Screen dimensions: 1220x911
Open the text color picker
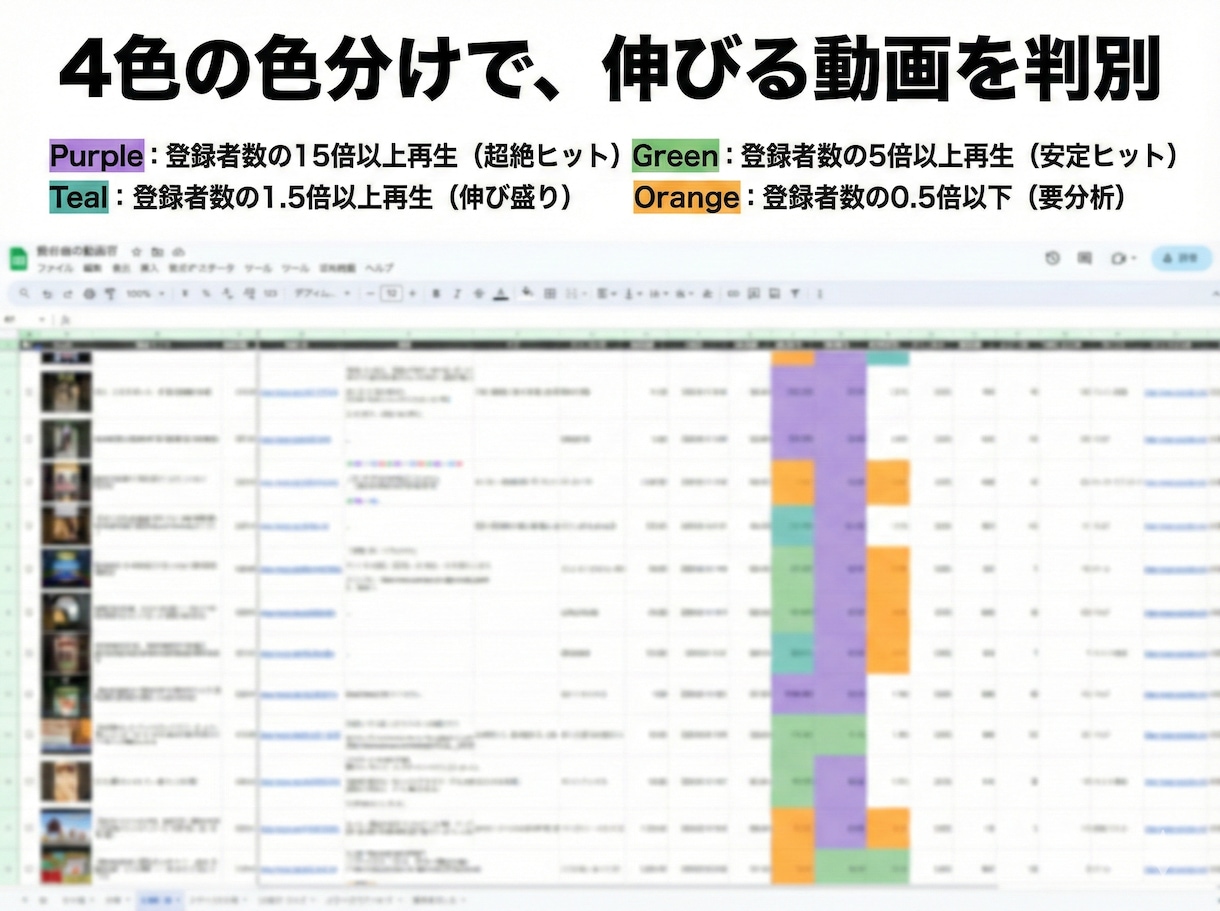click(501, 293)
